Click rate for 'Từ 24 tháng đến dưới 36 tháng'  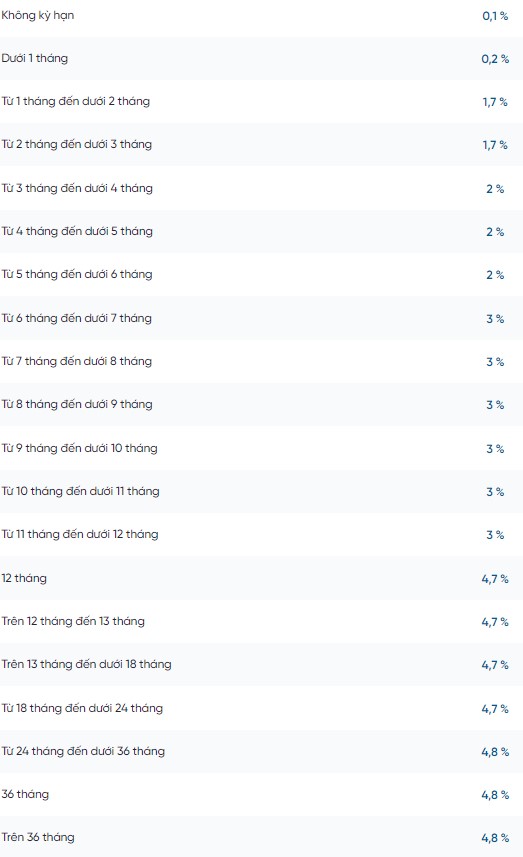(495, 752)
